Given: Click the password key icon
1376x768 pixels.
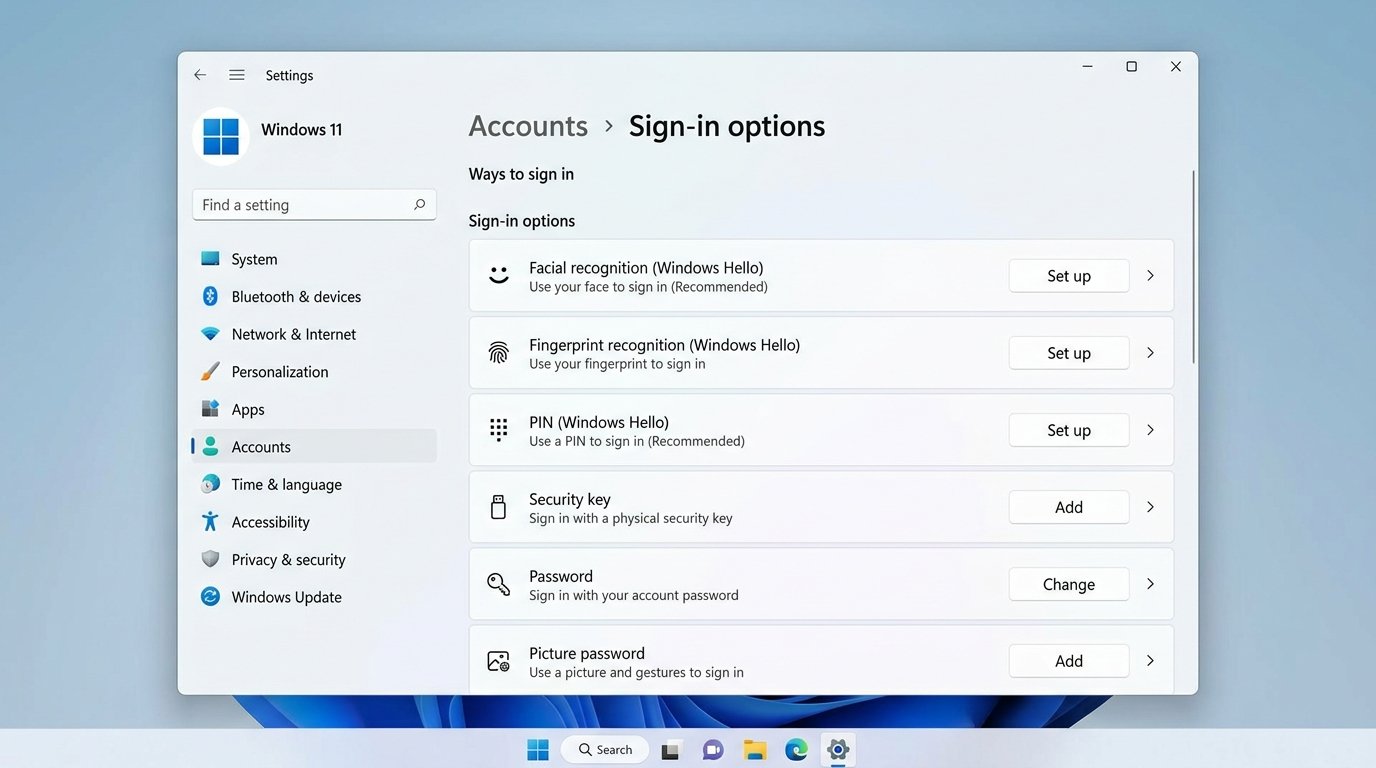Looking at the screenshot, I should click(498, 584).
